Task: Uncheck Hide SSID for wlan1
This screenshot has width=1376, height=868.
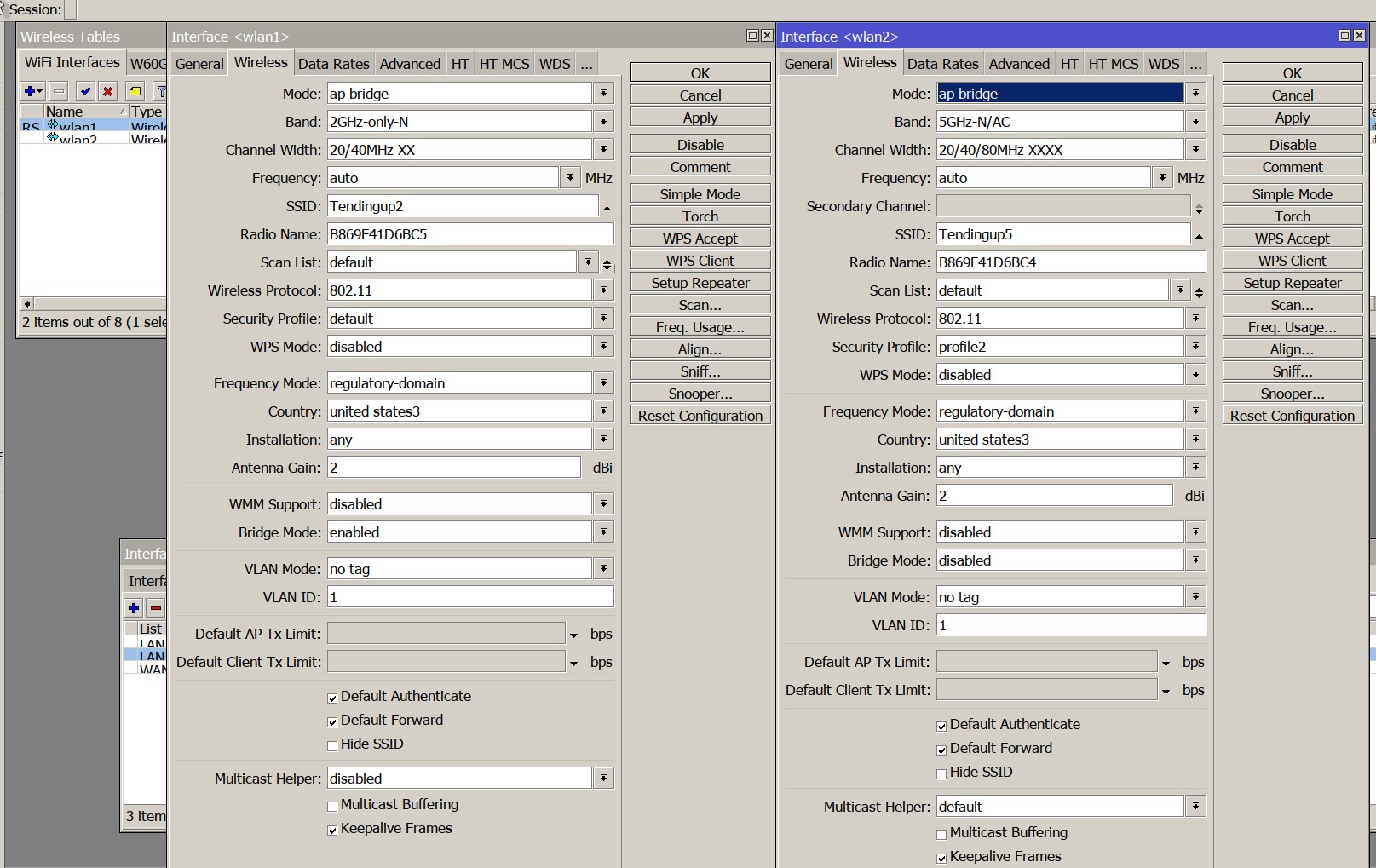Action: [331, 745]
